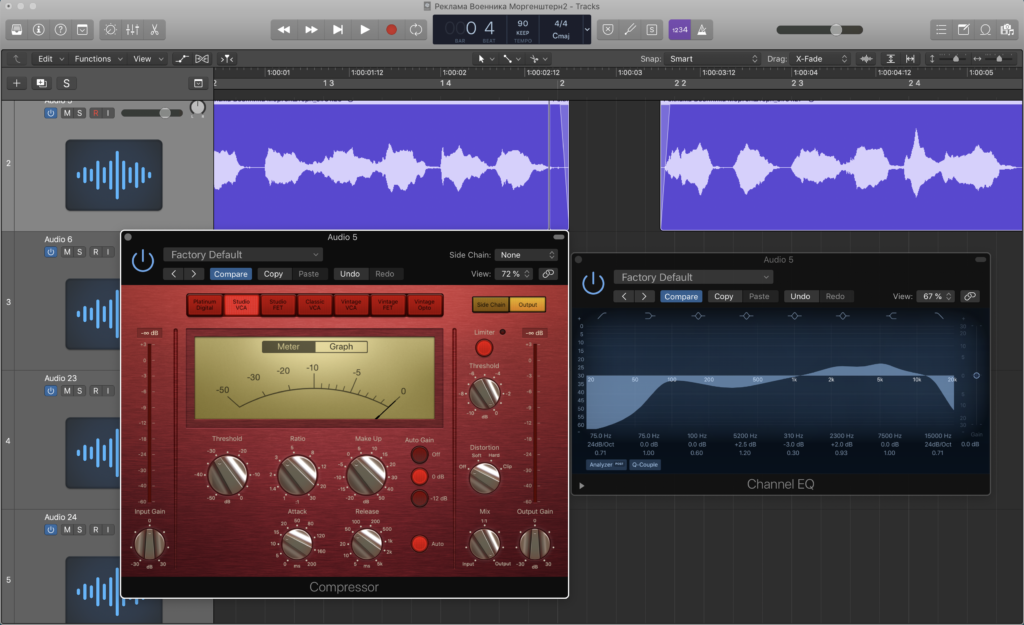
Task: Toggle the Cycle loop mode button
Action: (x=416, y=30)
